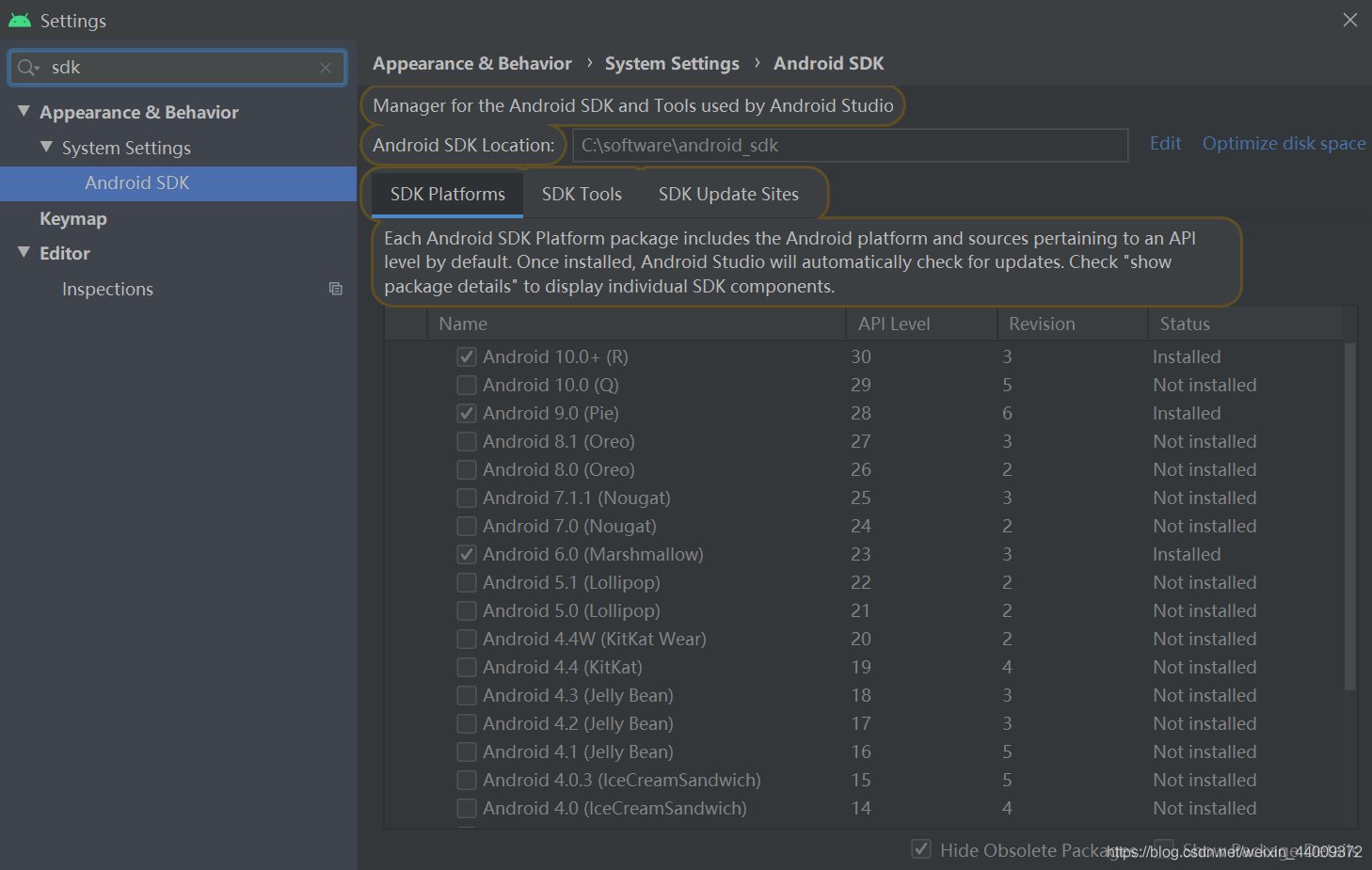This screenshot has height=870, width=1372.
Task: Clear the sdk search text
Action: point(326,68)
